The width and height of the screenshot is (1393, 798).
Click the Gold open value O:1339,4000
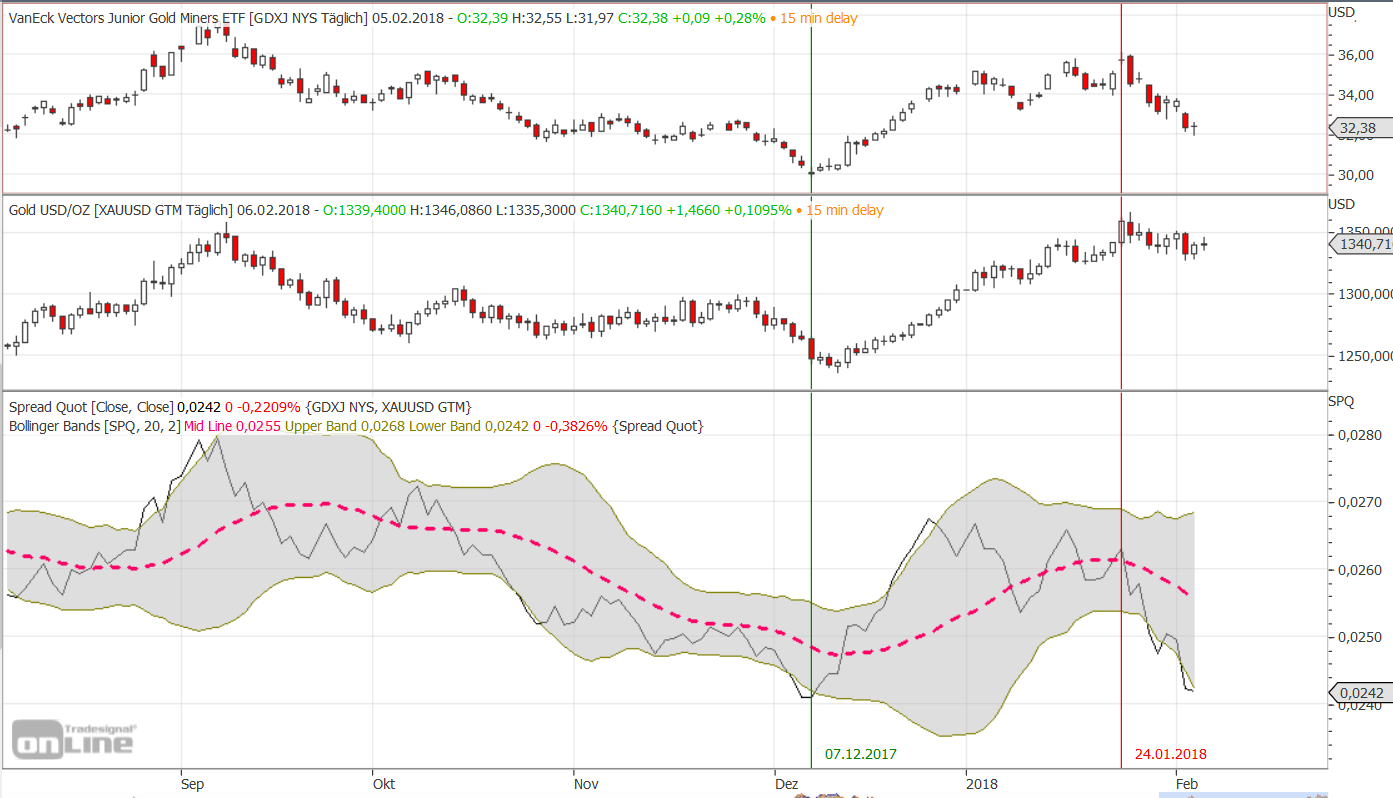point(363,210)
